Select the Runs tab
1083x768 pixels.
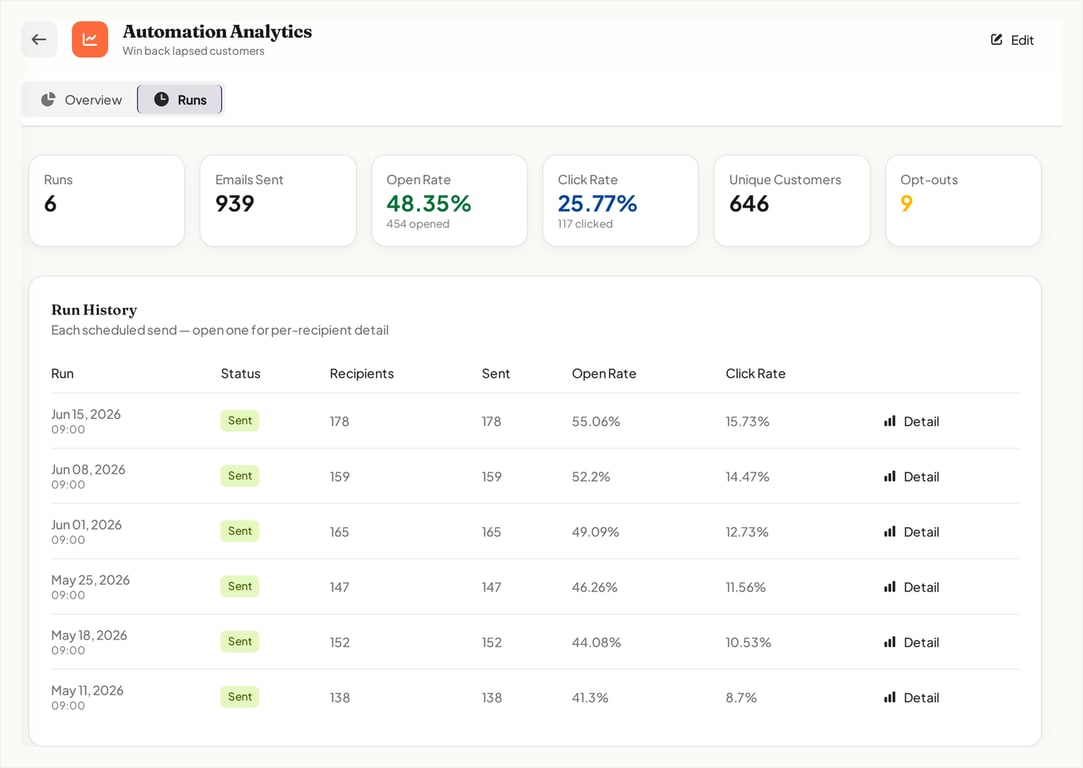180,99
